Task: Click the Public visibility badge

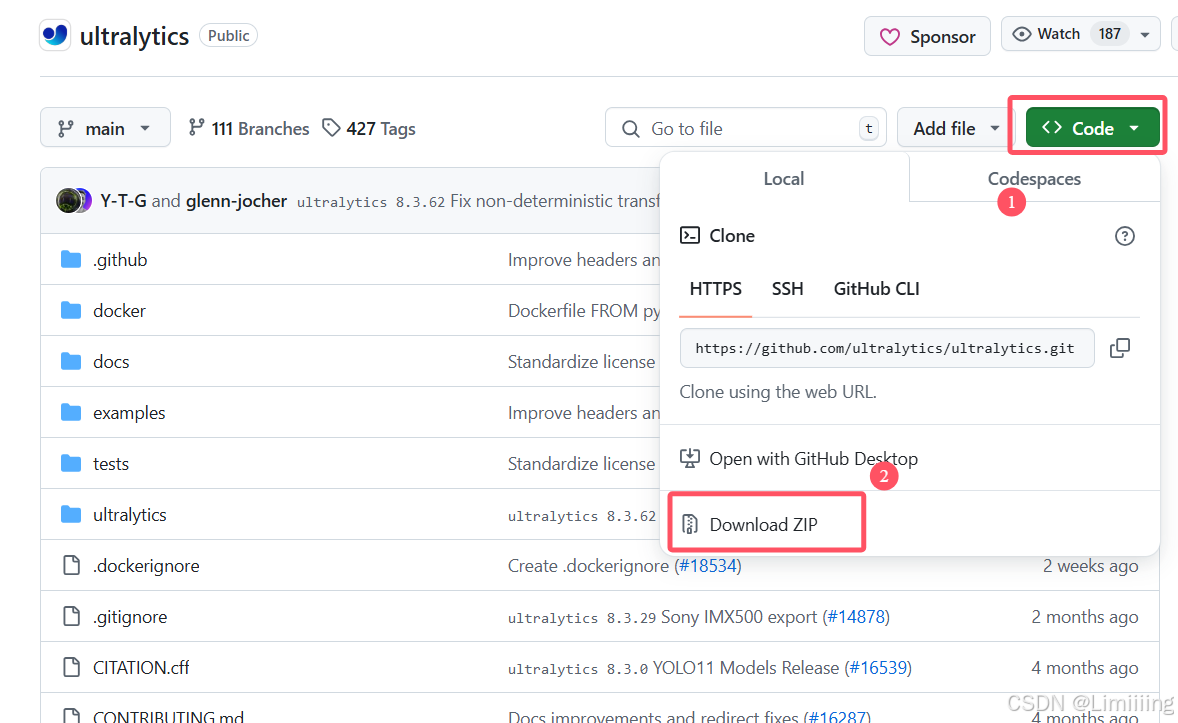Action: click(x=228, y=35)
